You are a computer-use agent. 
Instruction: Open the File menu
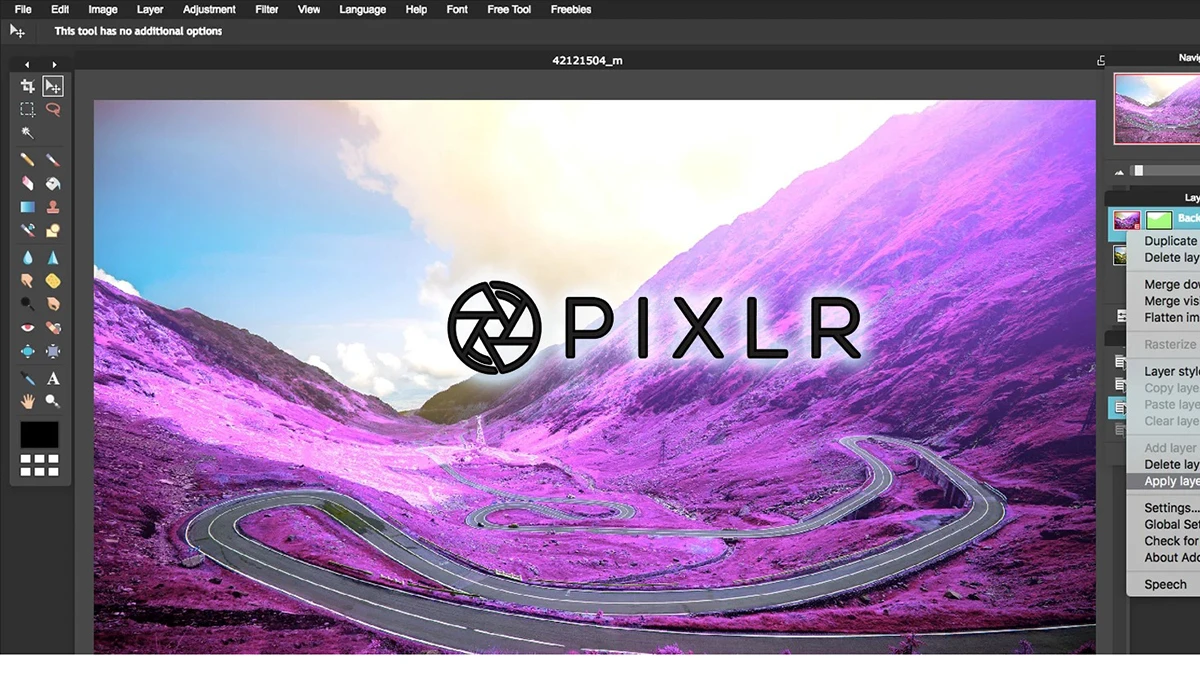[23, 9]
